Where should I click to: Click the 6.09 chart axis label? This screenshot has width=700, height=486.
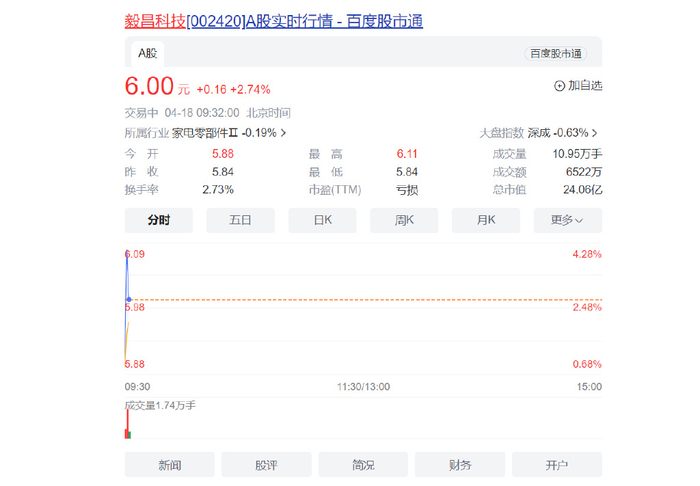tap(135, 254)
